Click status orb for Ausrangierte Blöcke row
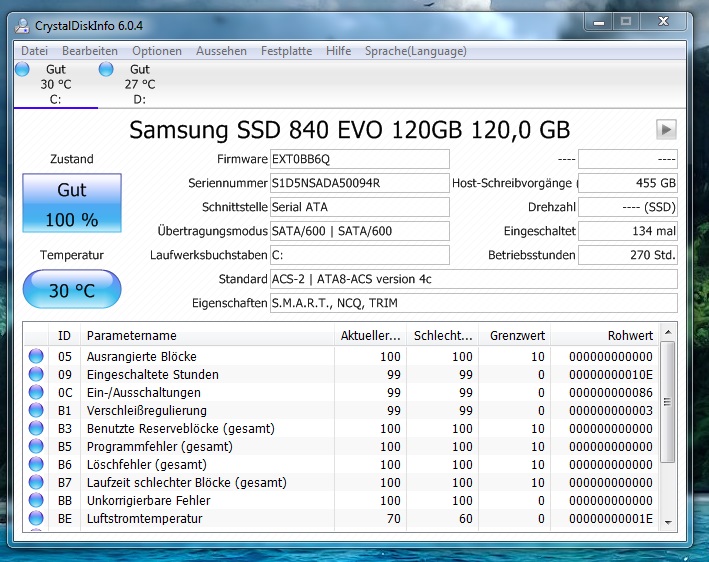709x562 pixels. [36, 356]
